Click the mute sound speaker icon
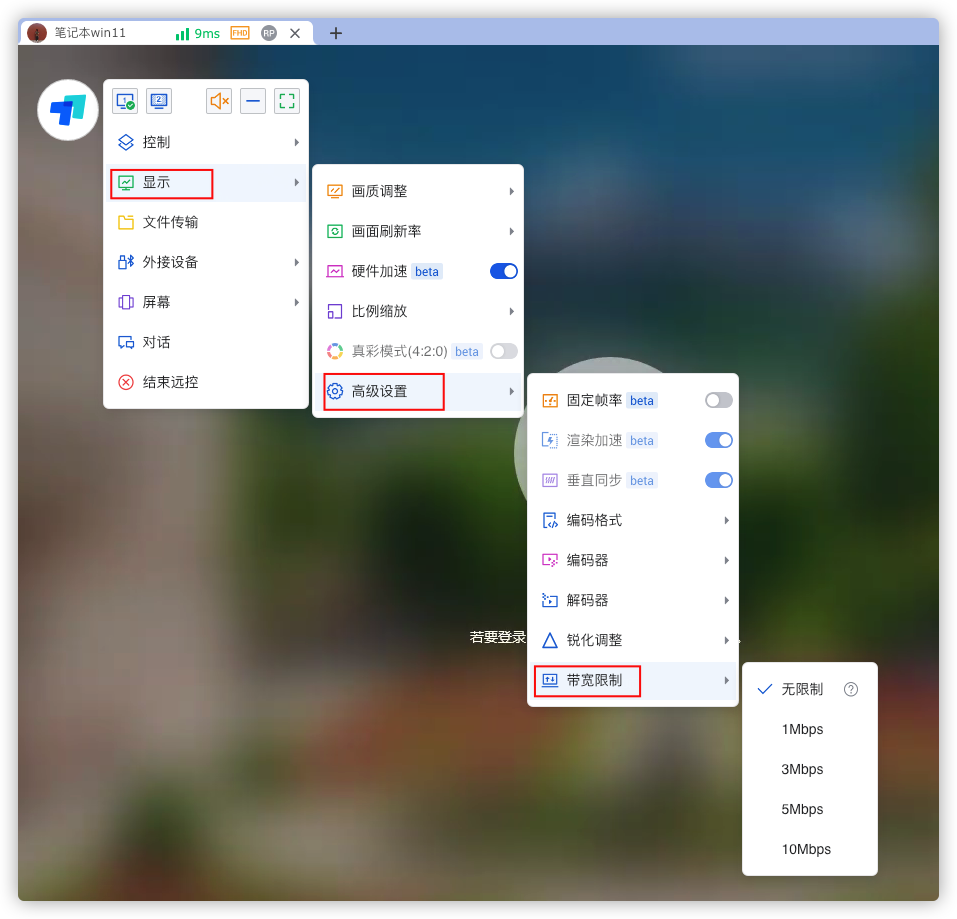The image size is (957, 919). coord(219,101)
